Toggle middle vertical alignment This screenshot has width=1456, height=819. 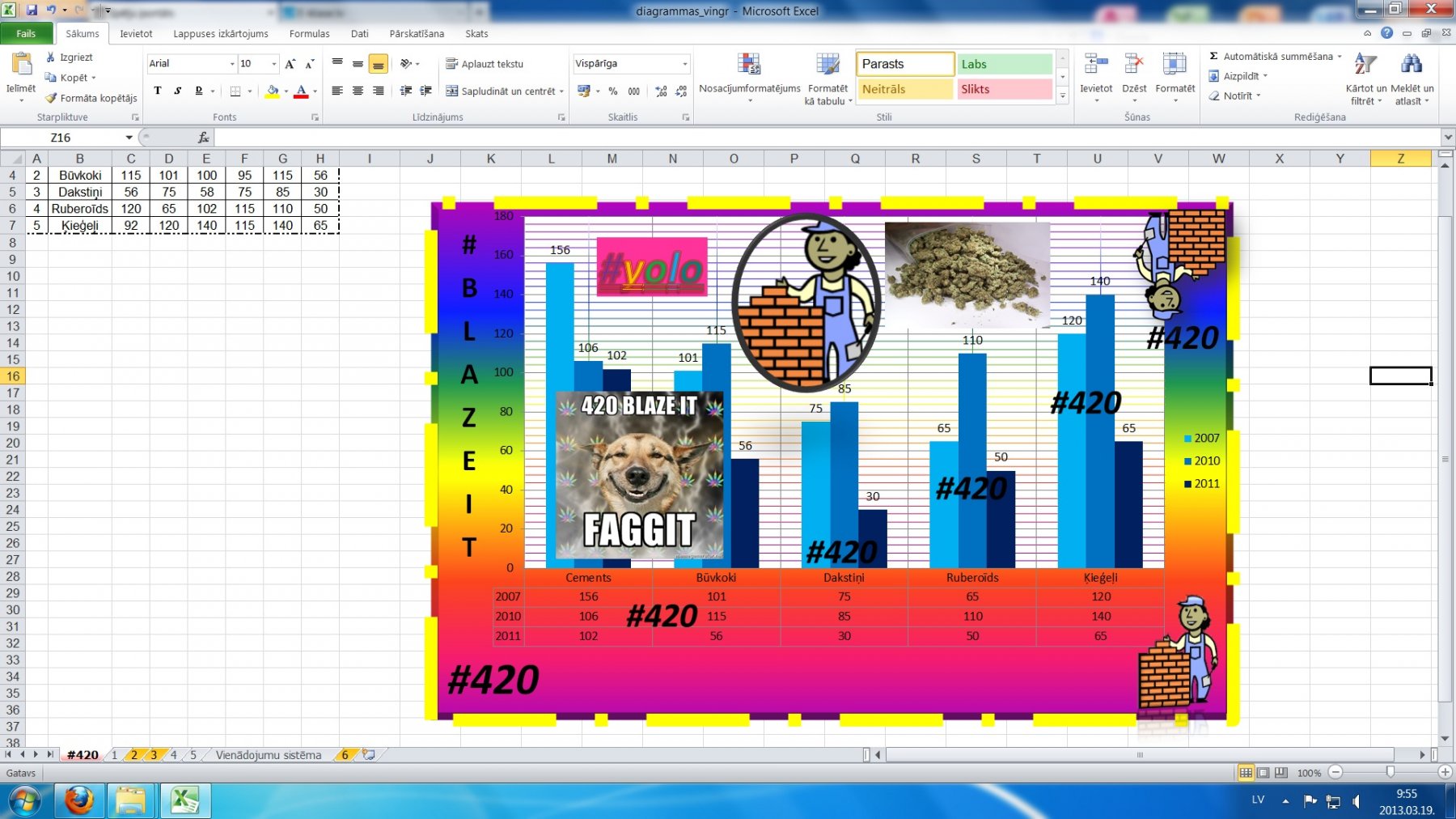pos(358,64)
